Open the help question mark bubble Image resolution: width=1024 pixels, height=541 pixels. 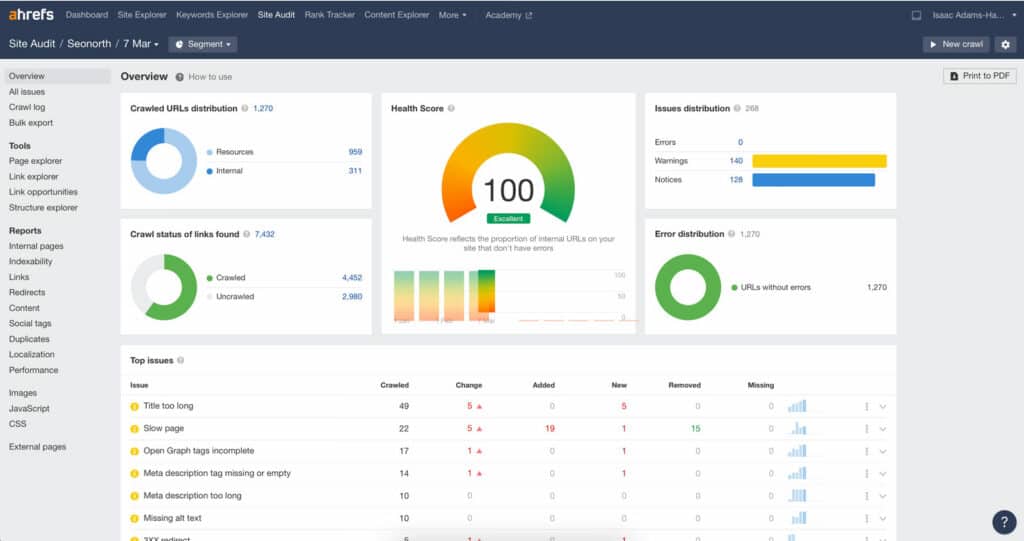[x=1004, y=521]
